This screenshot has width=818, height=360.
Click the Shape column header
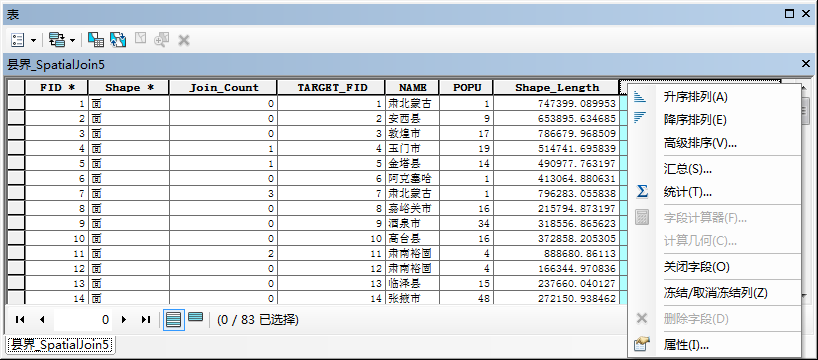coord(129,88)
